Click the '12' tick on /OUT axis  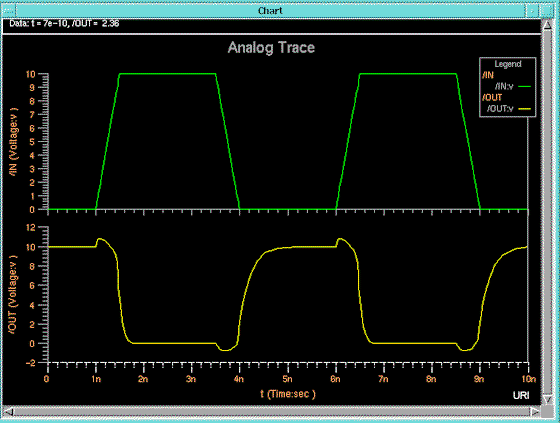[31, 228]
